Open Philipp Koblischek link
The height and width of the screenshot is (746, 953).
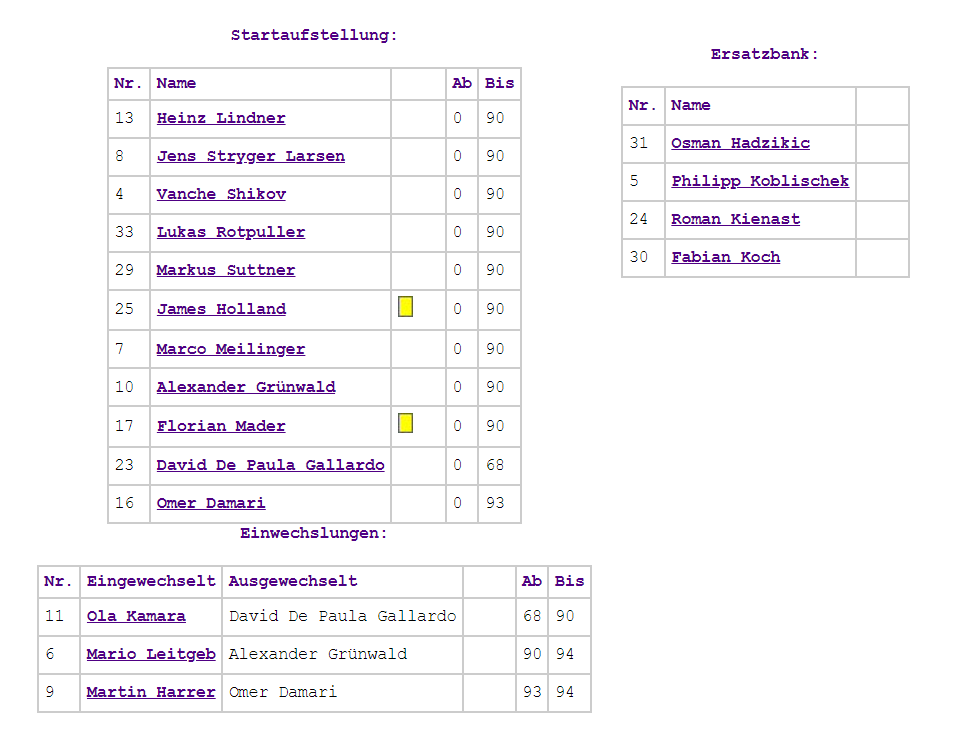pos(760,181)
